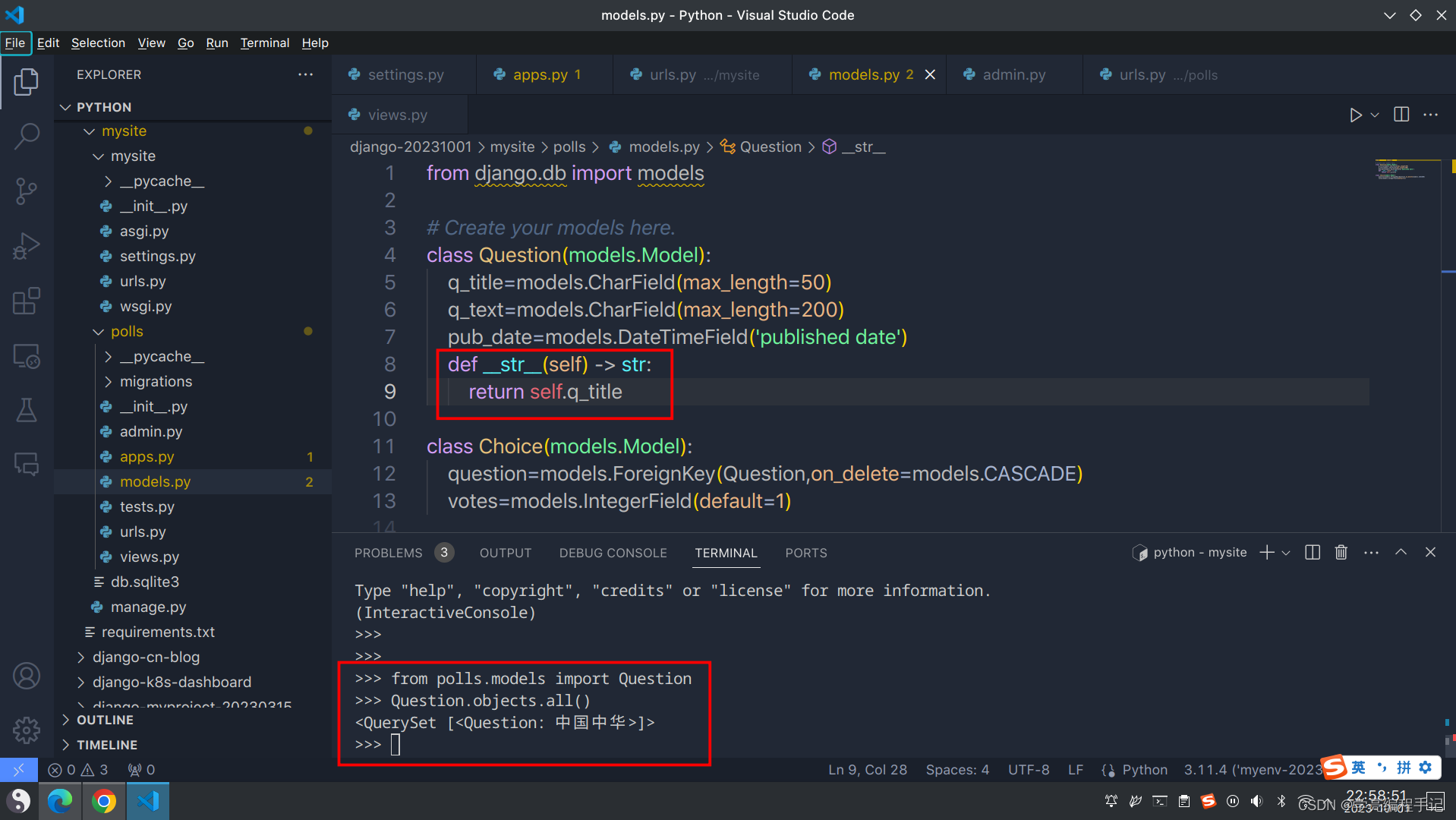
Task: Click the volume icon in system tray
Action: coord(1257,801)
